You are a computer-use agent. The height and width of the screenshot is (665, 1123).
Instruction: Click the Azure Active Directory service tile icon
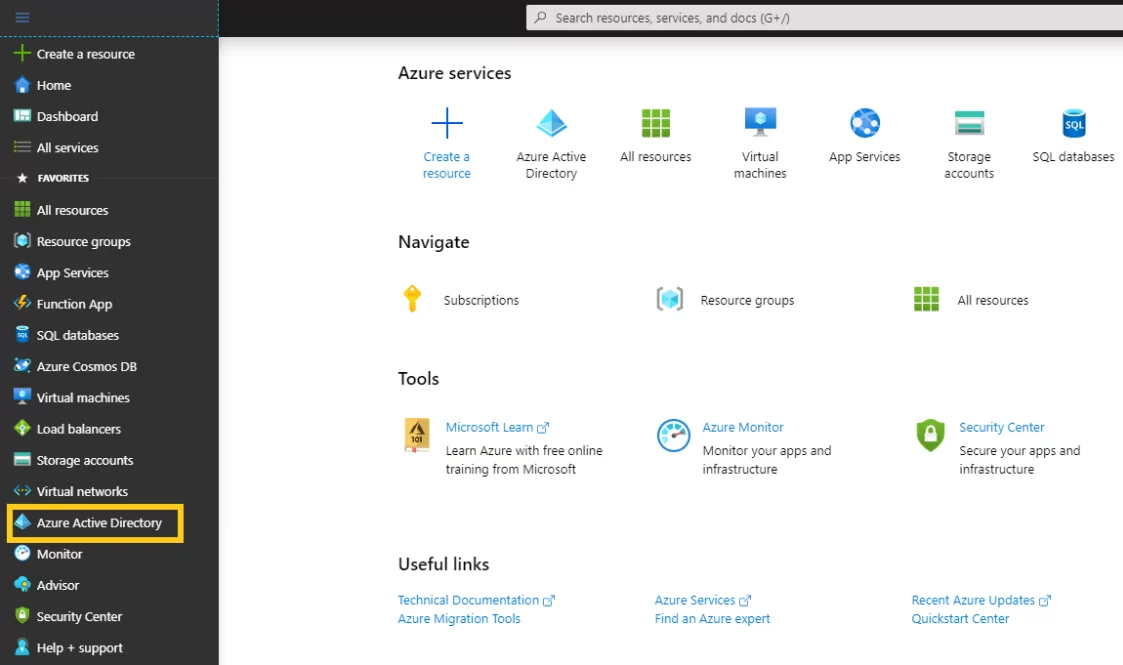point(551,123)
